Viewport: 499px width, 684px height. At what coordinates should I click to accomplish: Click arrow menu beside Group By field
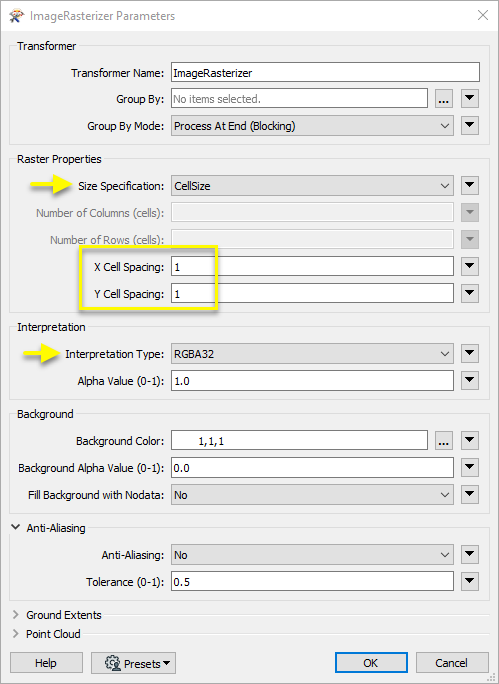point(470,99)
